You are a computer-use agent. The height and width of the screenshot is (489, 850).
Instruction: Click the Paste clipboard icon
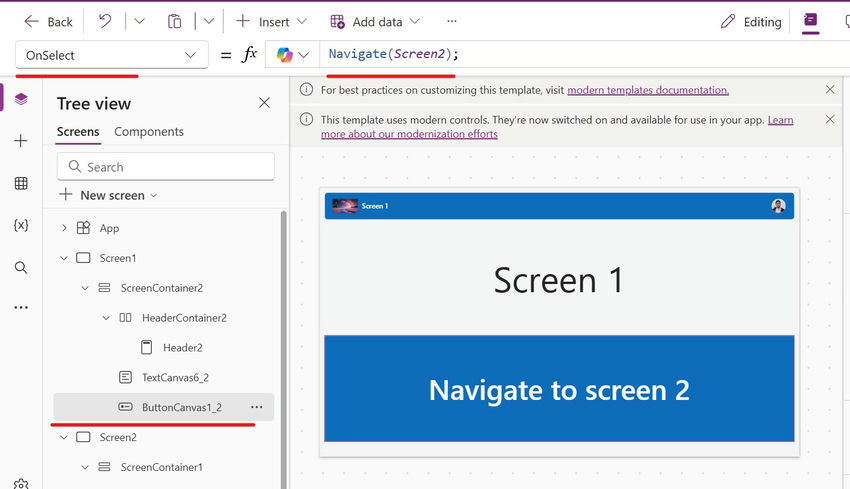(x=174, y=22)
